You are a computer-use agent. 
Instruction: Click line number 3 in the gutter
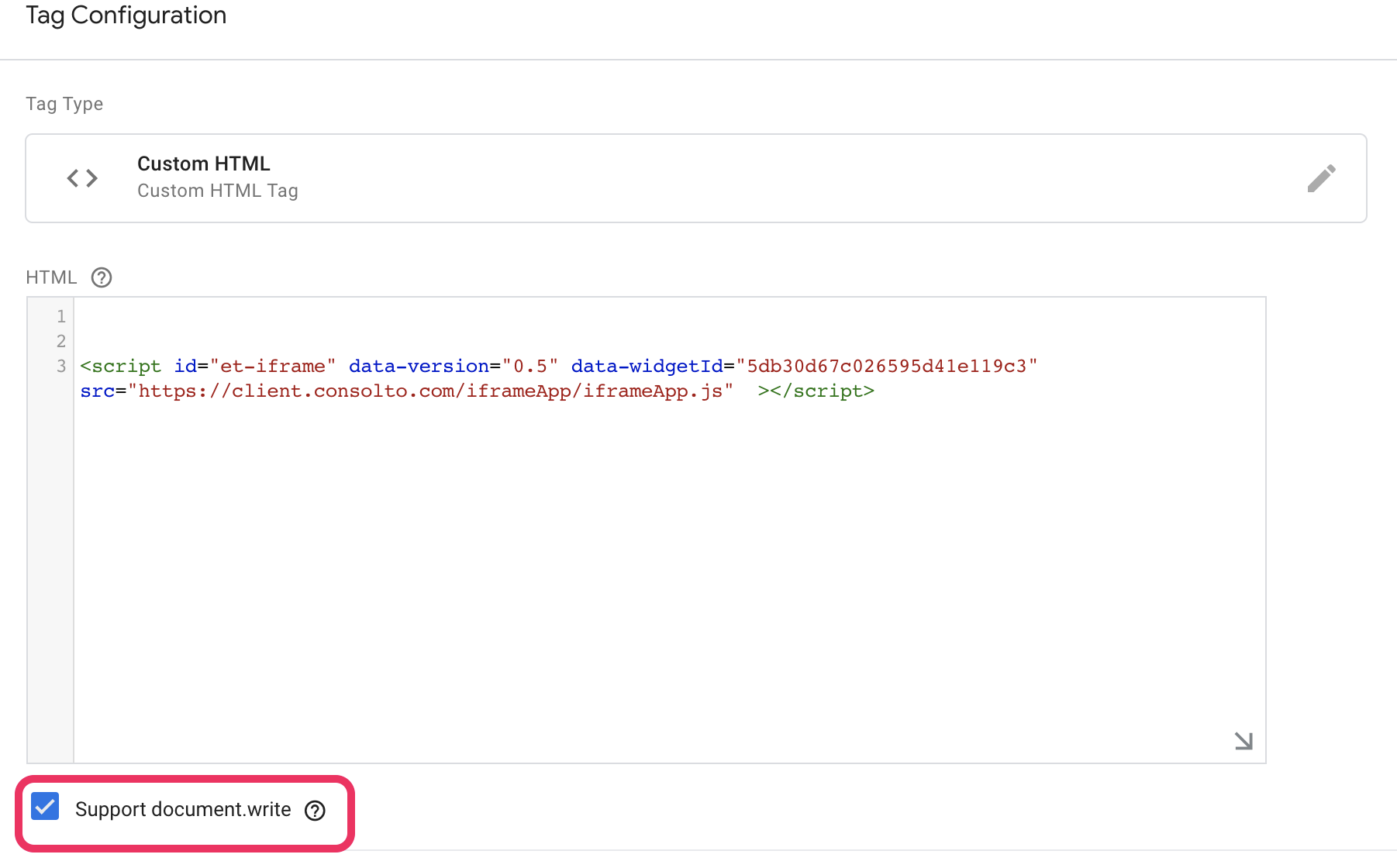(60, 366)
